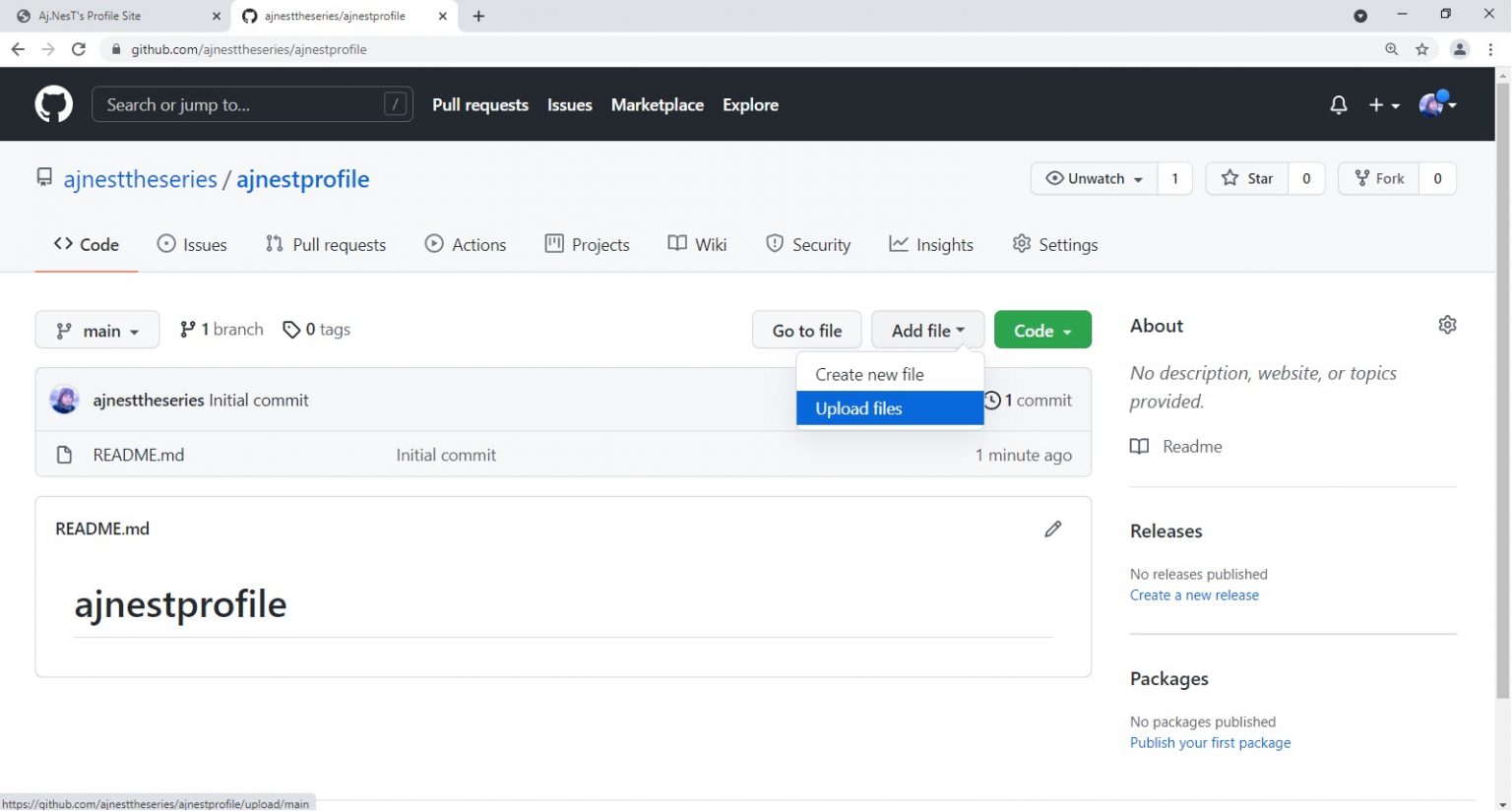Image resolution: width=1512 pixels, height=812 pixels.
Task: Open the Actions tab
Action: (466, 245)
